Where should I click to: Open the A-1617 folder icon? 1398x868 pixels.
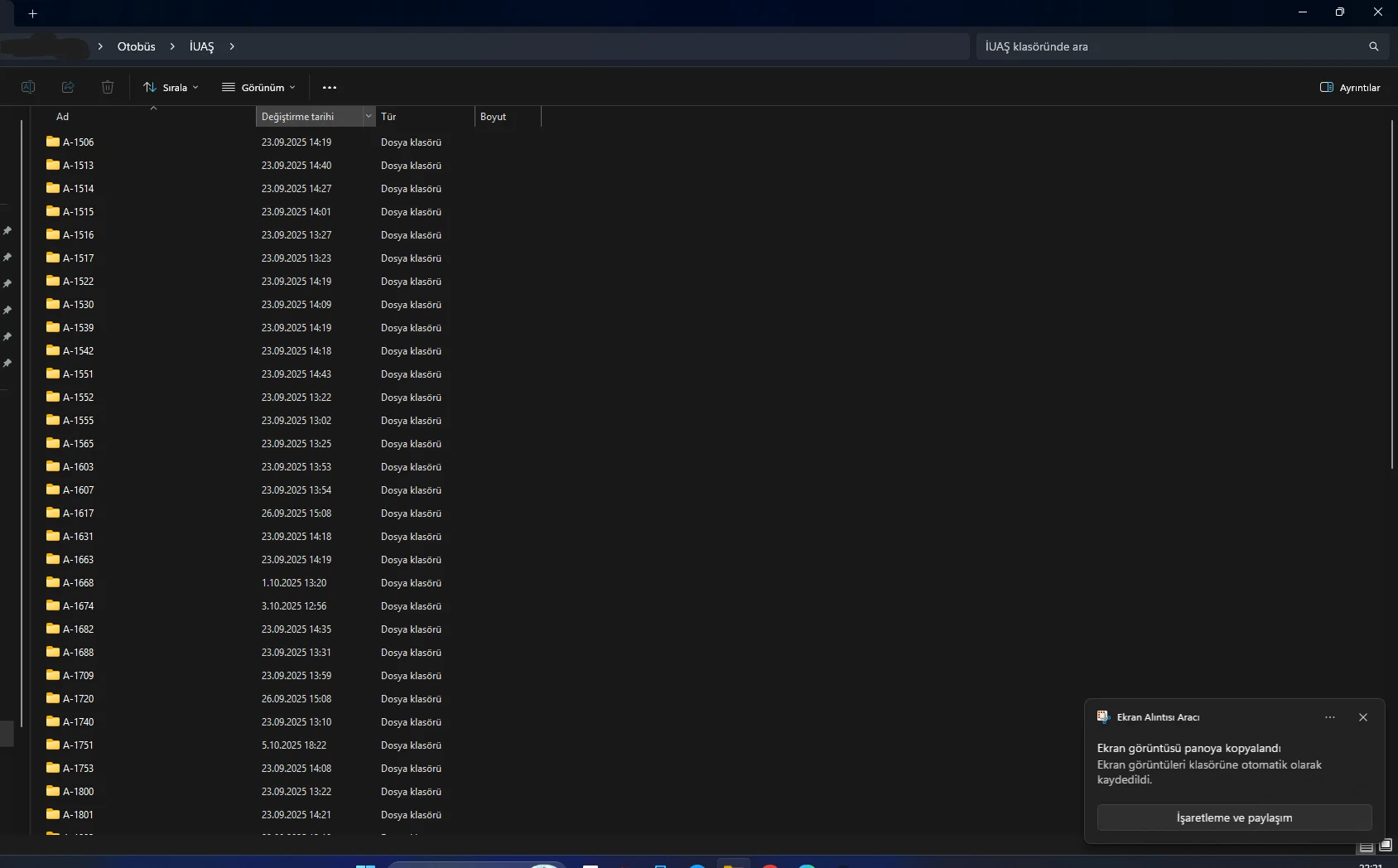coord(53,513)
